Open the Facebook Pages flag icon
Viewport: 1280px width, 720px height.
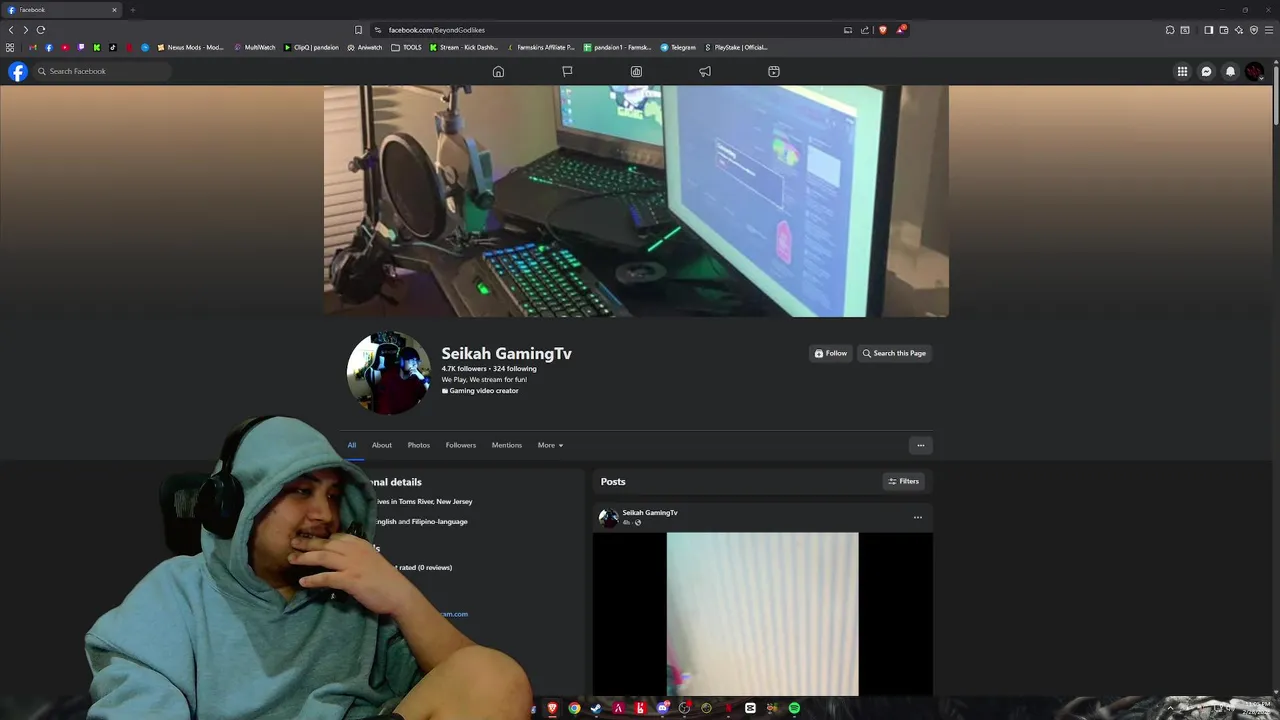(x=567, y=71)
